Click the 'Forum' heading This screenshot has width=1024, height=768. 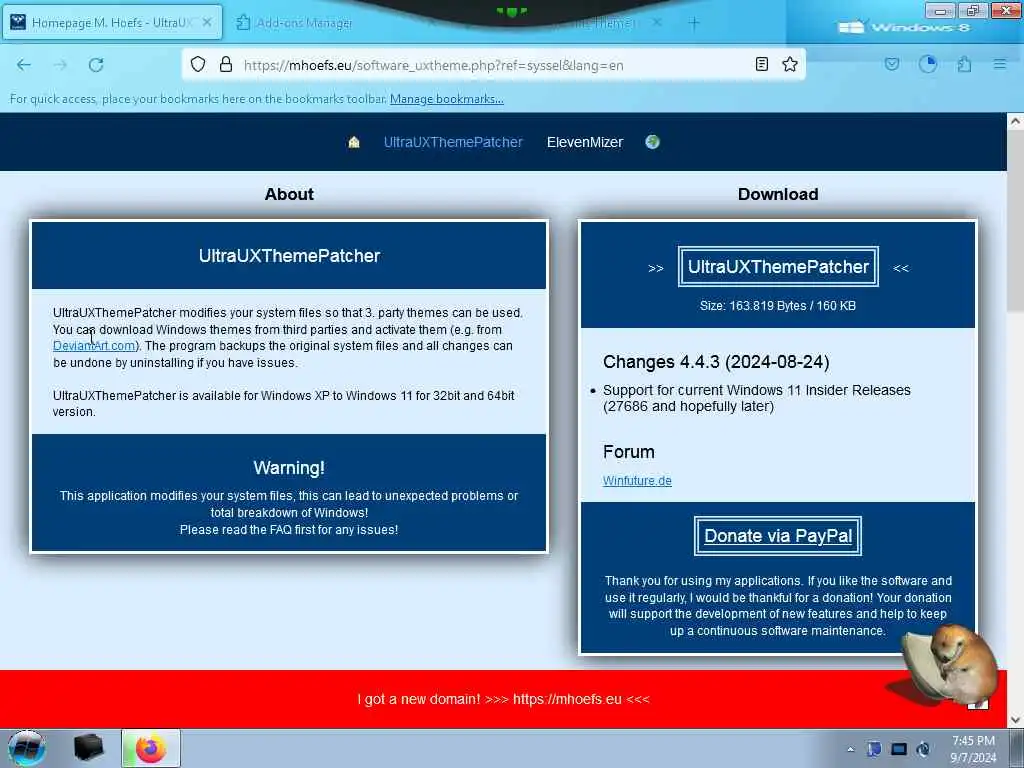[x=628, y=452]
